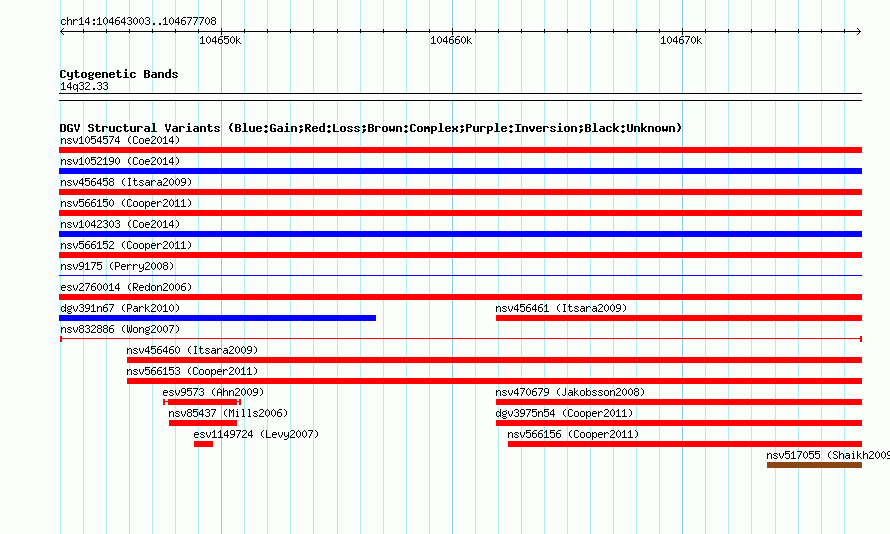Open the nsv470679 (Jakobsson2008) label
Image resolution: width=890 pixels, height=534 pixels.
(570, 392)
